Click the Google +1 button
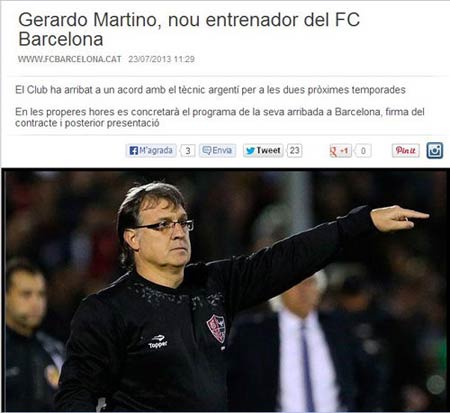Screen dimensions: 450x413 (340, 151)
